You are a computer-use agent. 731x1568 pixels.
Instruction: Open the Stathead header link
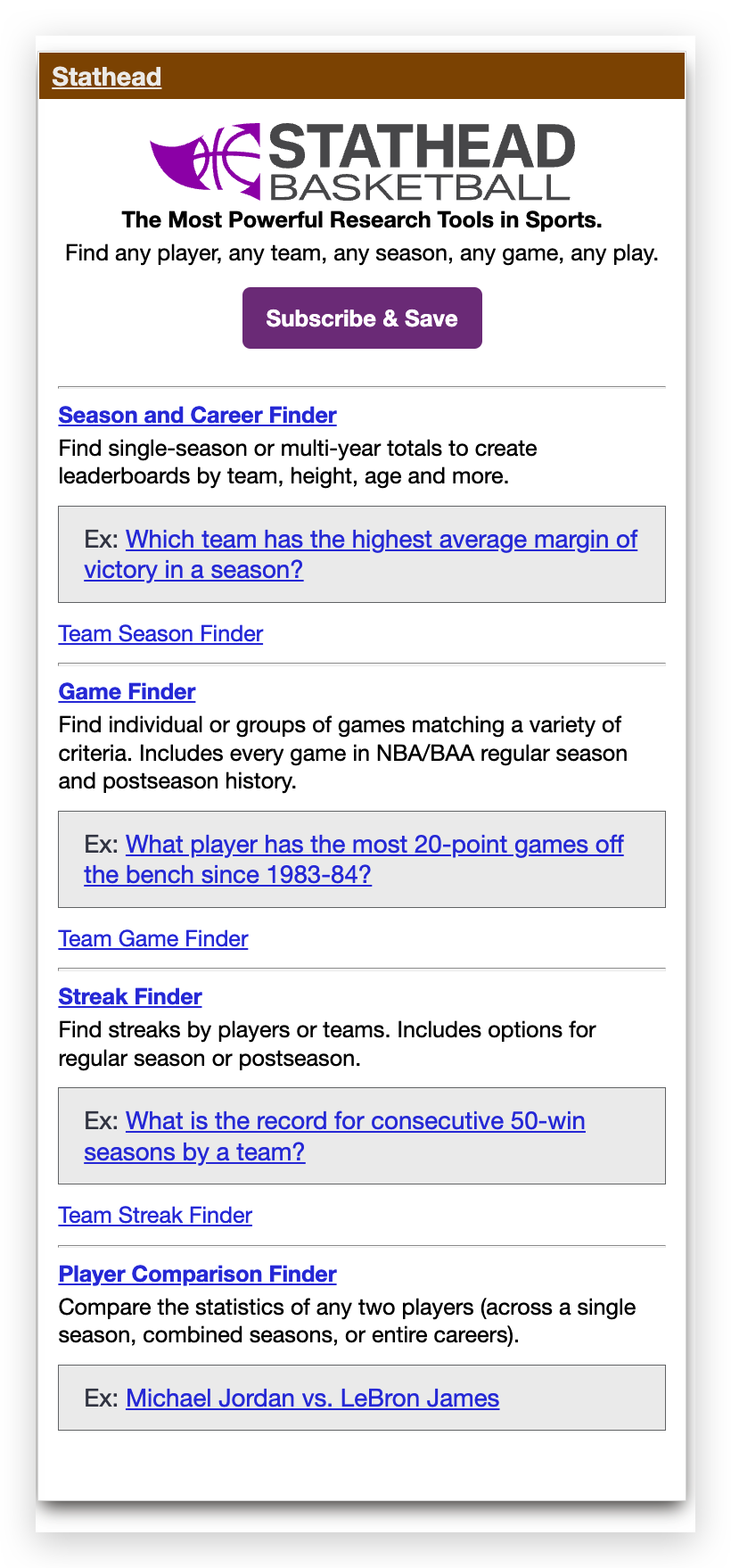(106, 77)
